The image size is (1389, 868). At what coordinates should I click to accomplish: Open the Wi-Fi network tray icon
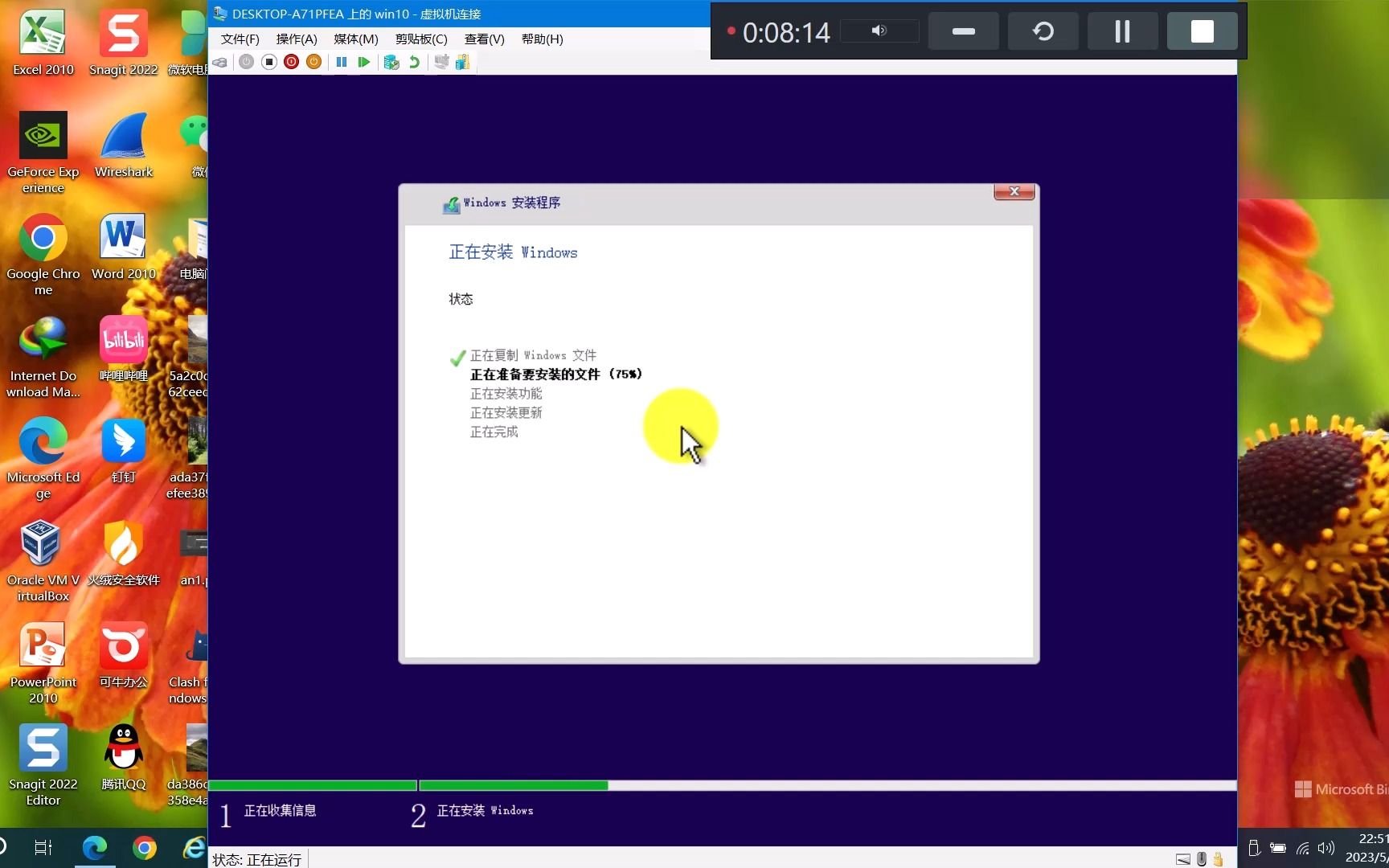[1303, 848]
